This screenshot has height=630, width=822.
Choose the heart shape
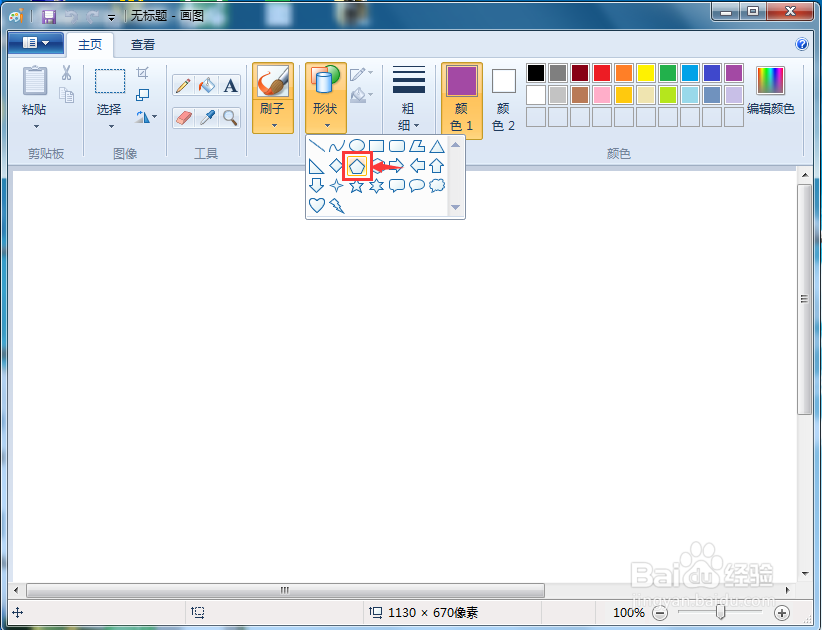(316, 205)
